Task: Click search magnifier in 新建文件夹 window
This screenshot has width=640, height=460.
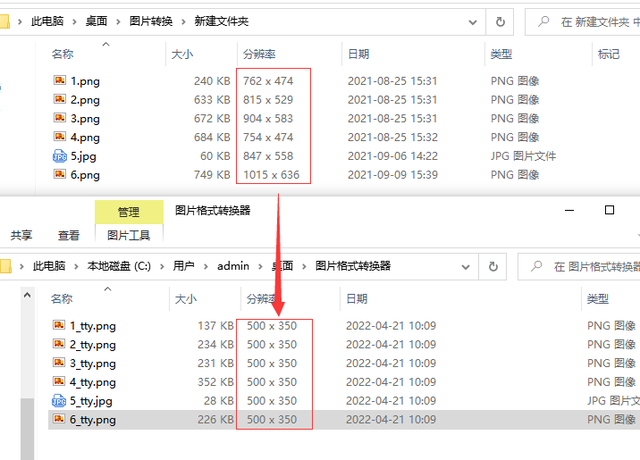Action: (543, 21)
